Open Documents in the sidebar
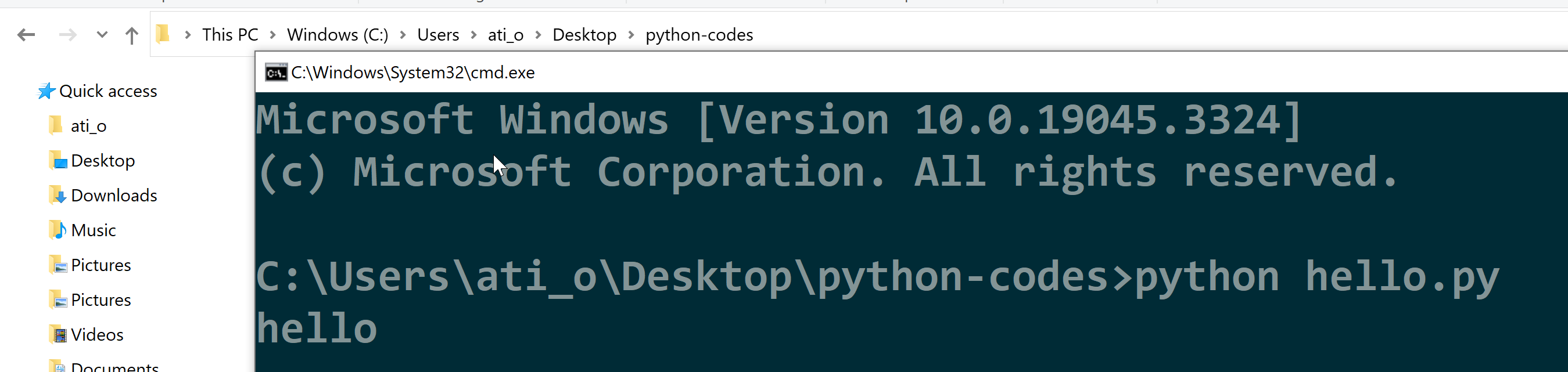 (114, 367)
